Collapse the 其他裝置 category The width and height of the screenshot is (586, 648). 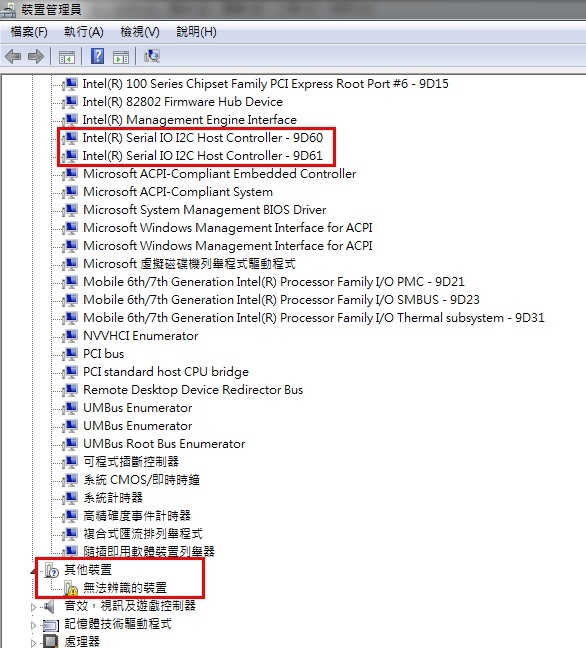(33, 571)
